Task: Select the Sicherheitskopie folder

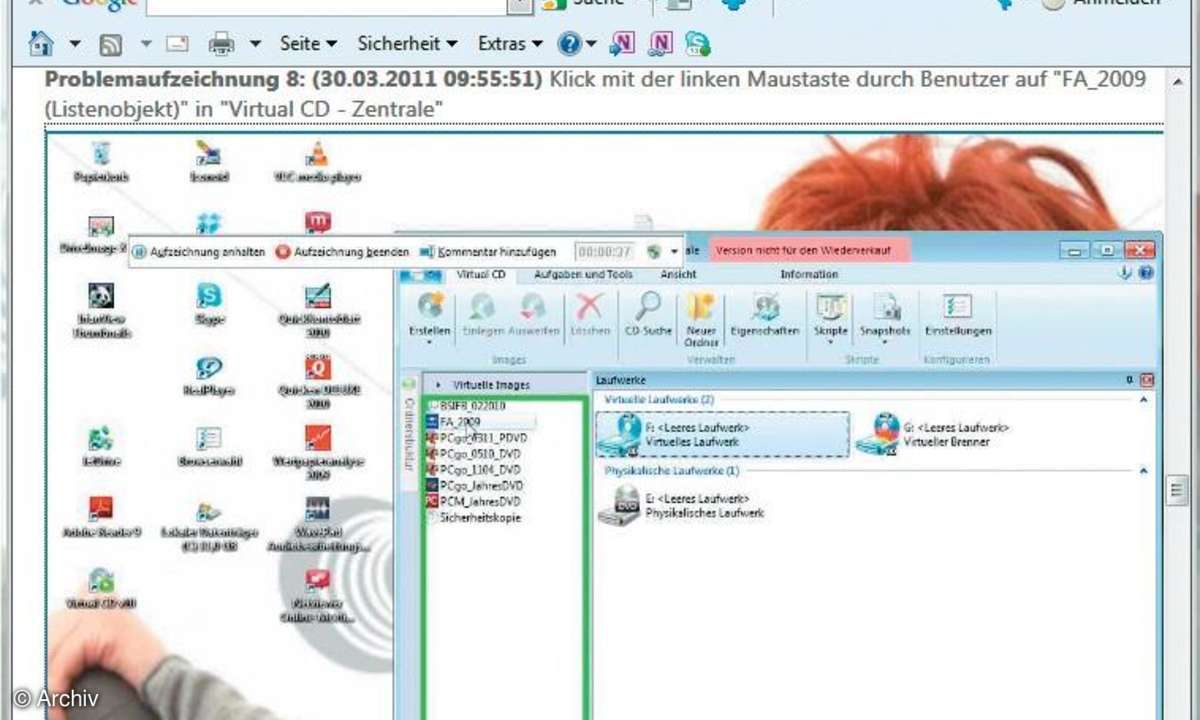Action: pyautogui.click(x=474, y=518)
